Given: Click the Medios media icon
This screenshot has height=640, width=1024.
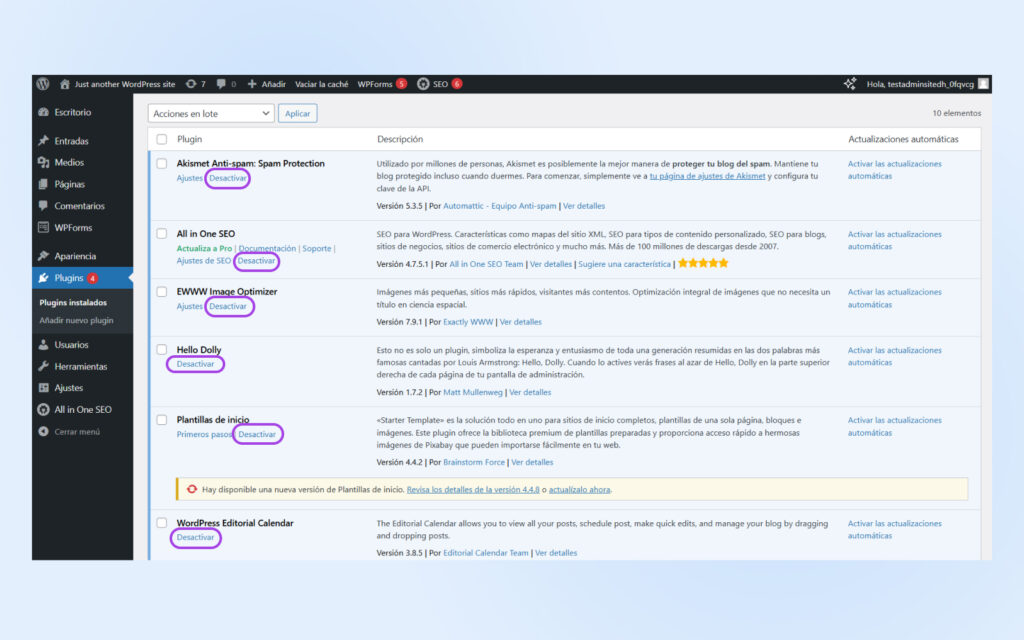Looking at the screenshot, I should [43, 162].
